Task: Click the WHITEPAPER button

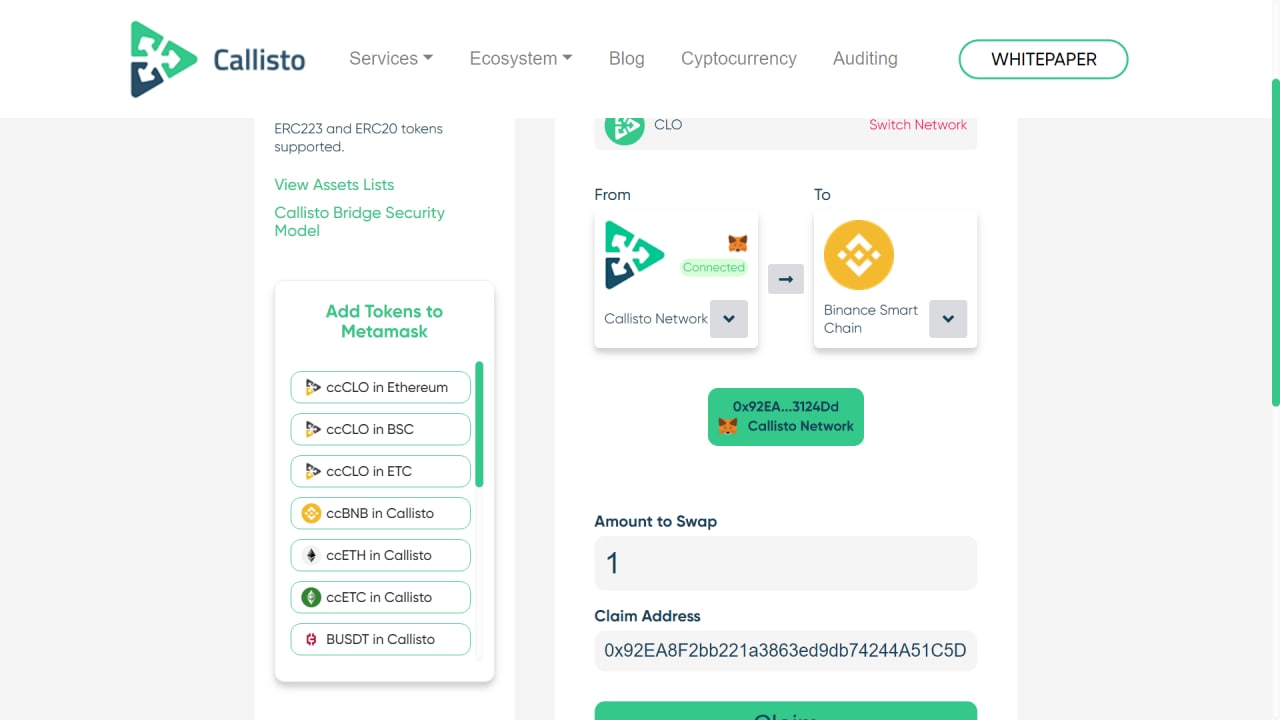Action: point(1043,59)
